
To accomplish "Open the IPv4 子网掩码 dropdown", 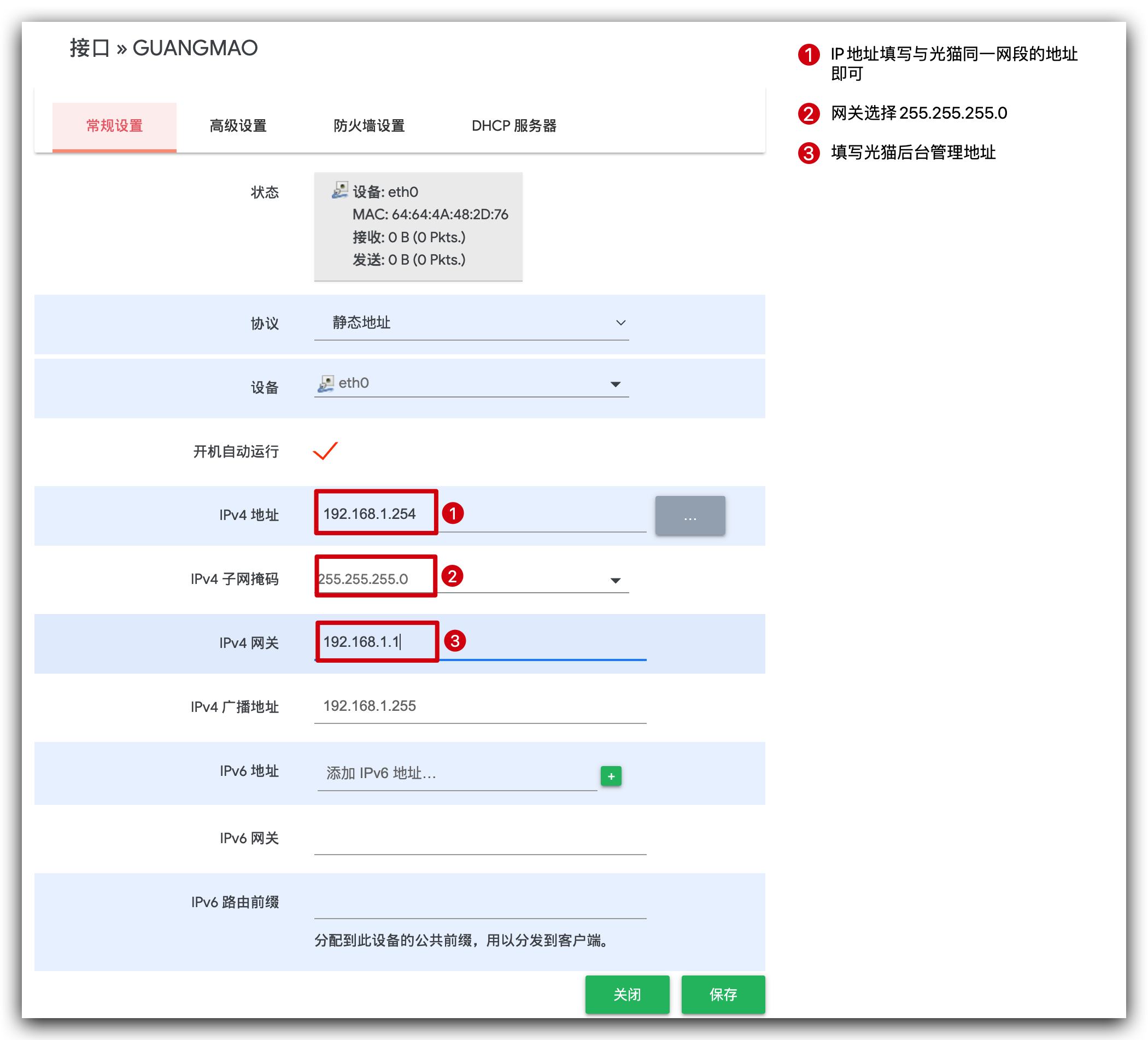I will click(x=471, y=579).
